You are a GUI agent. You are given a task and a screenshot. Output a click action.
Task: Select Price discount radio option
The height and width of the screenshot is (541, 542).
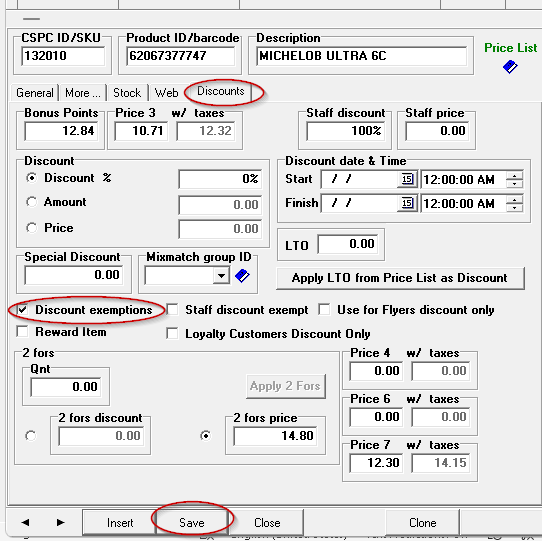[x=31, y=228]
